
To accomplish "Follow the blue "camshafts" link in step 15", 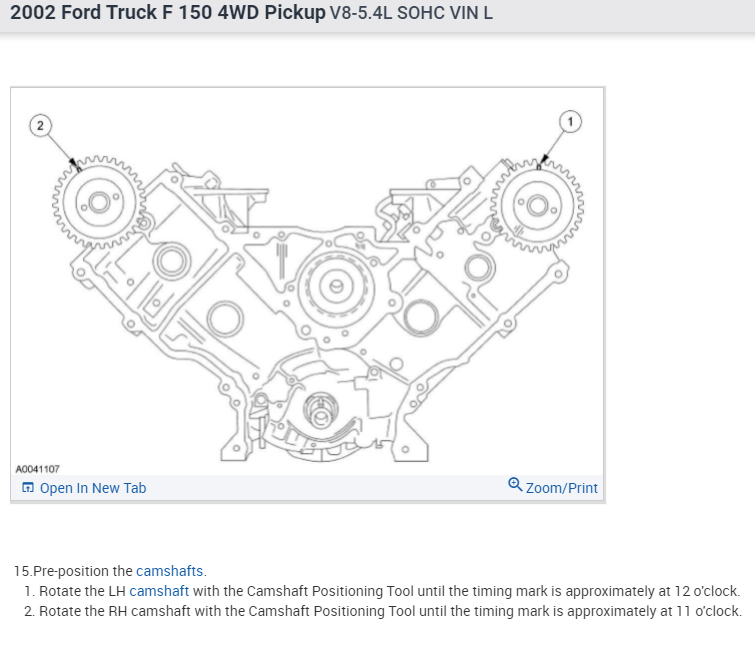I will pyautogui.click(x=170, y=571).
